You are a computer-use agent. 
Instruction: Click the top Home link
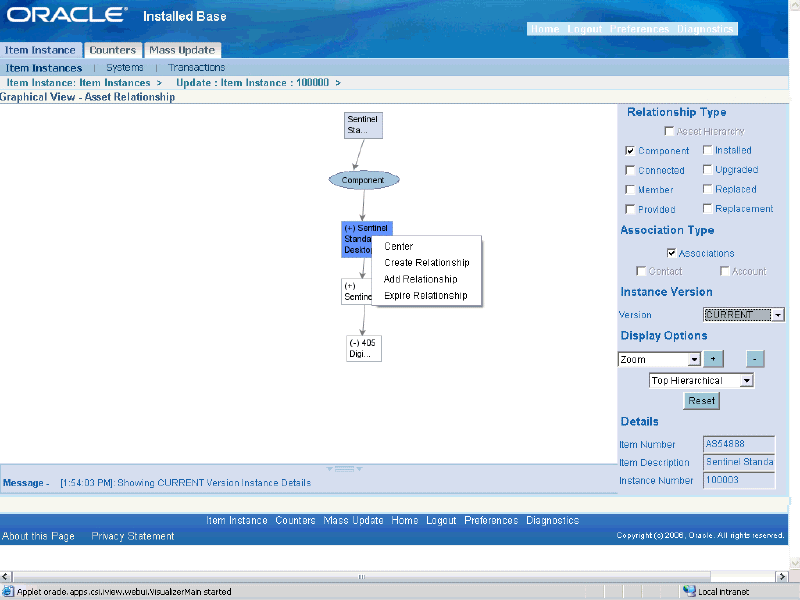545,29
